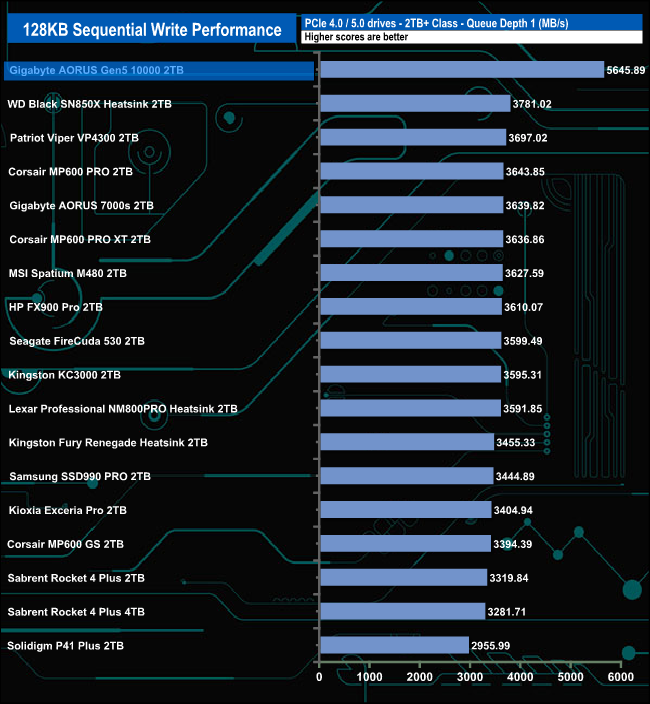
Task: Click the "128KB Sequential Write Performance" title
Action: pos(152,30)
